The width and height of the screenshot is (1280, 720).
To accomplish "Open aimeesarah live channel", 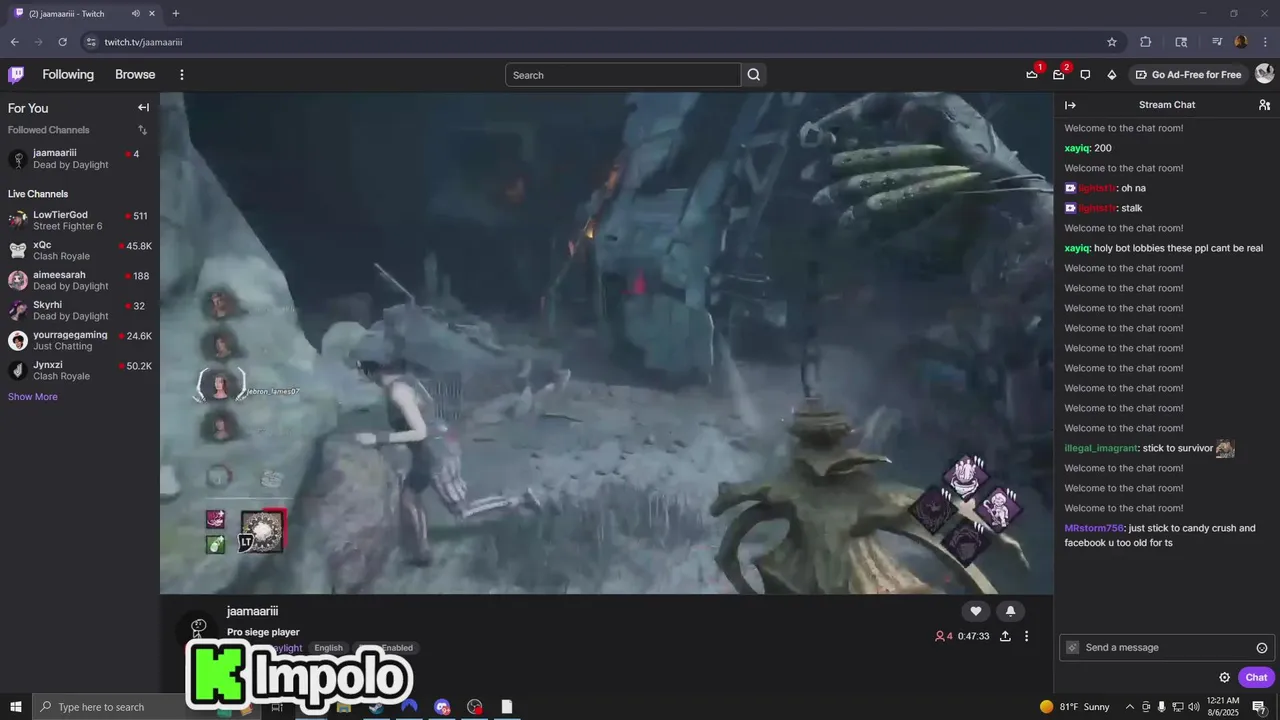I will tap(80, 281).
